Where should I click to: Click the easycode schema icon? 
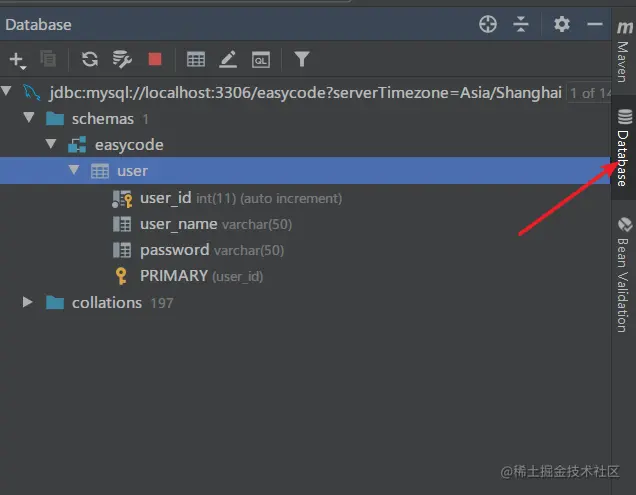tap(77, 144)
